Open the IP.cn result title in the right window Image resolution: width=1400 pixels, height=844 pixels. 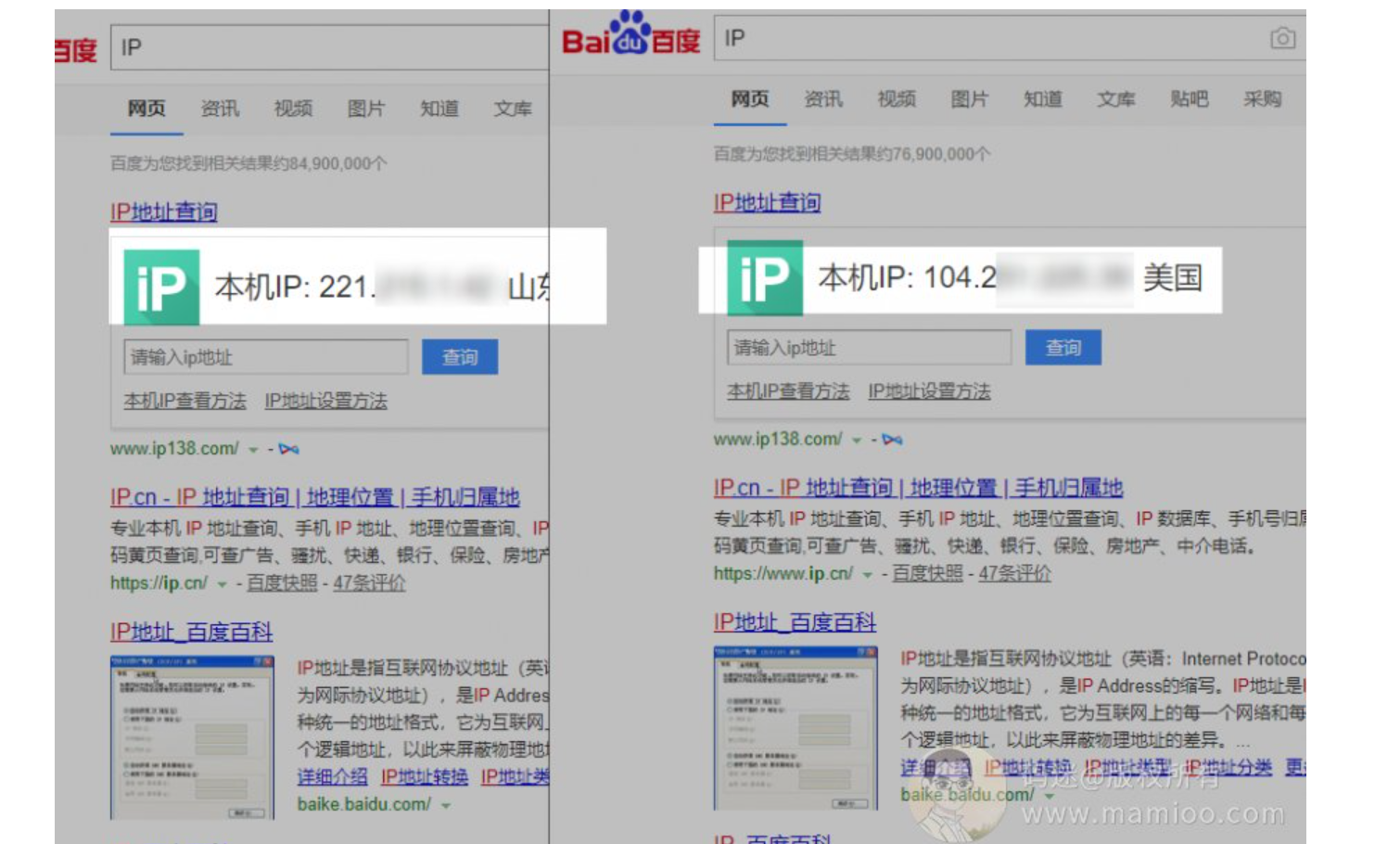919,488
